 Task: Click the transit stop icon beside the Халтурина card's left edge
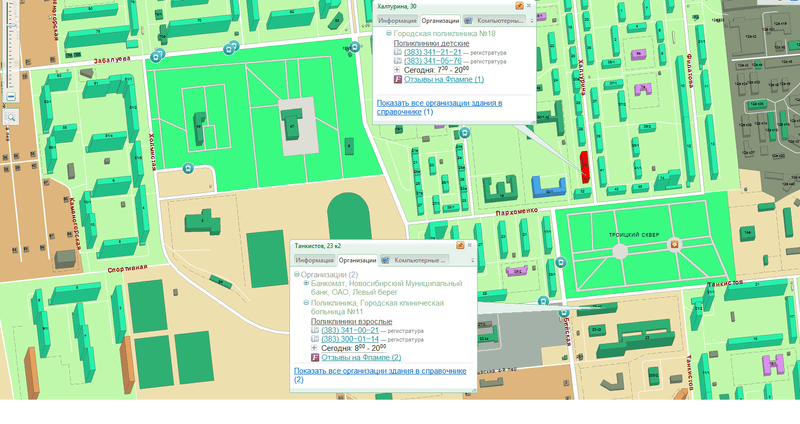tap(355, 47)
